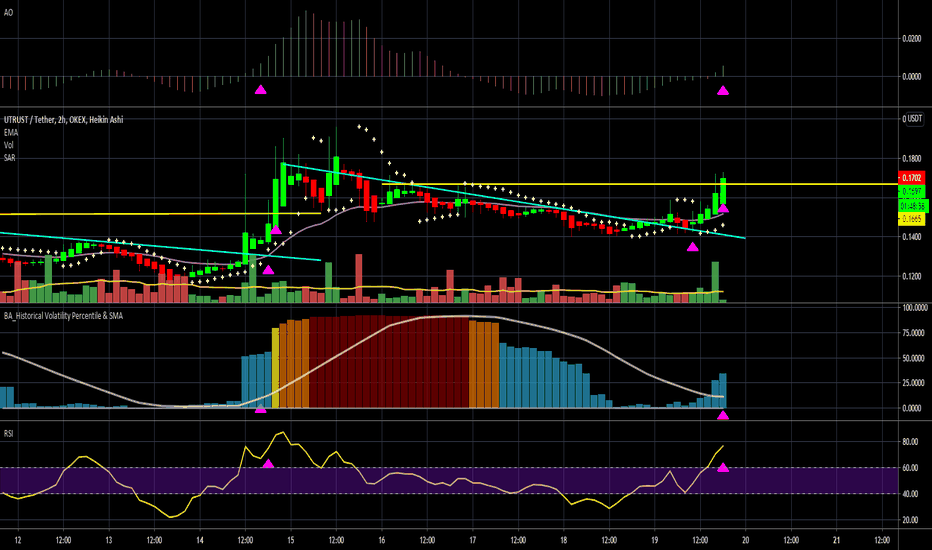
Task: Click the 60.00 RSI axis label
Action: [x=910, y=468]
